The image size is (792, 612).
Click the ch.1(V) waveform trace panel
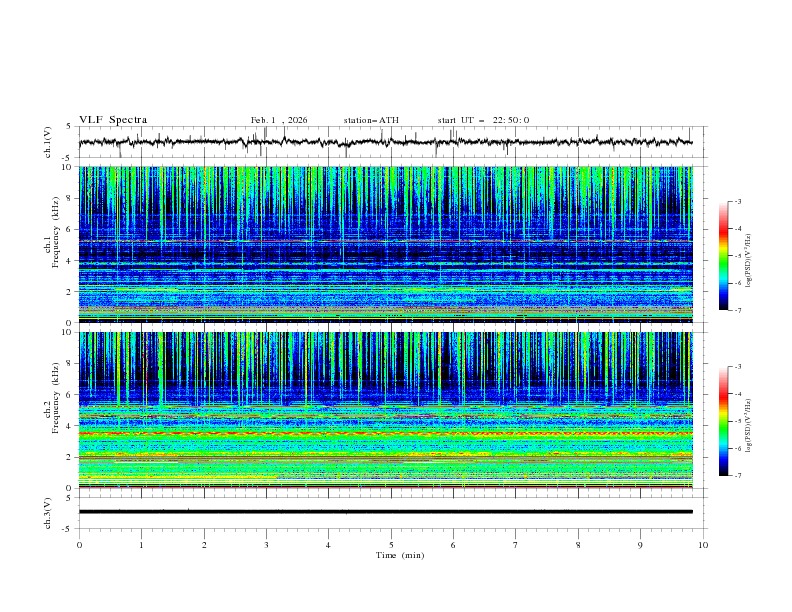392,142
